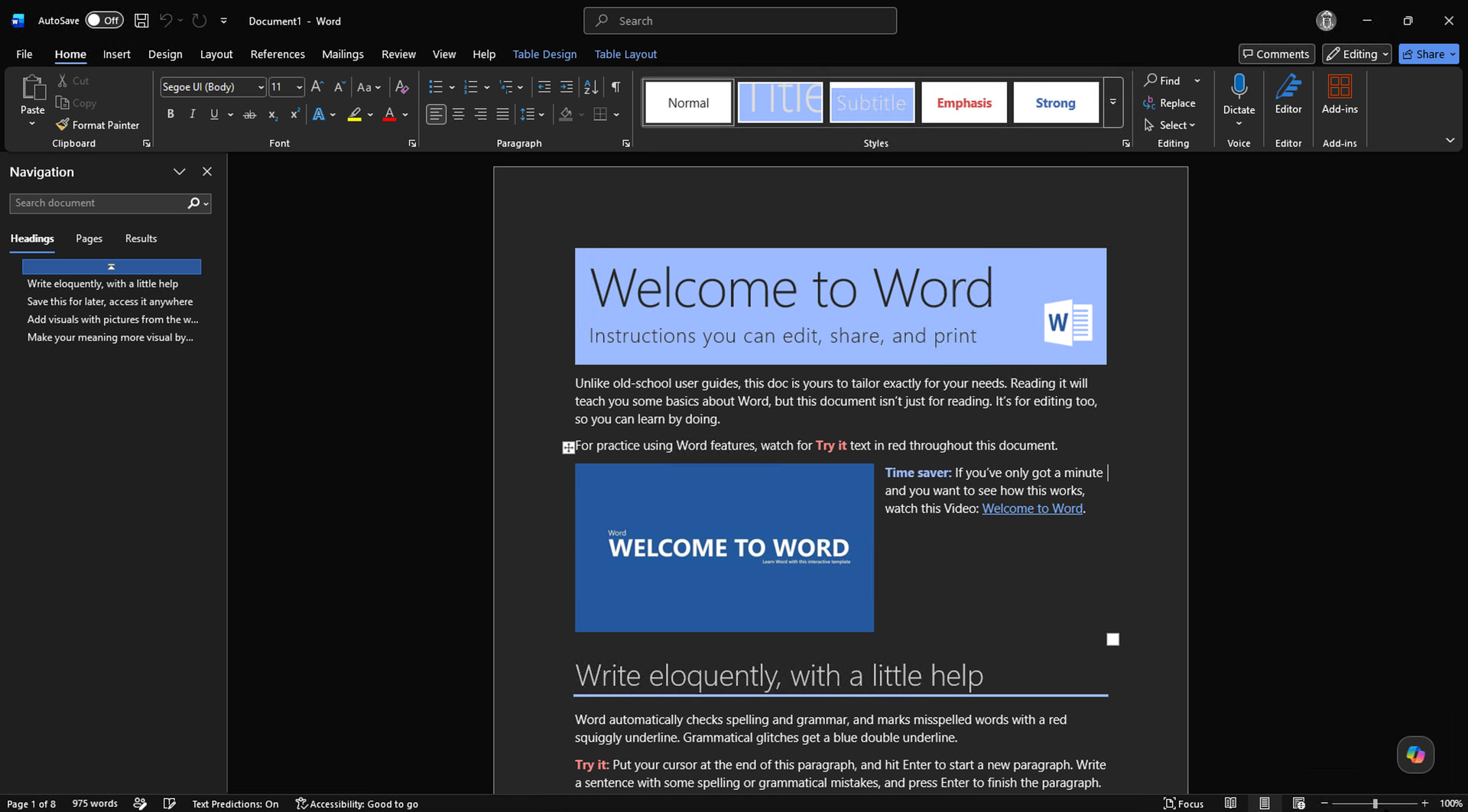Click the yellow text highlight color

[x=355, y=115]
